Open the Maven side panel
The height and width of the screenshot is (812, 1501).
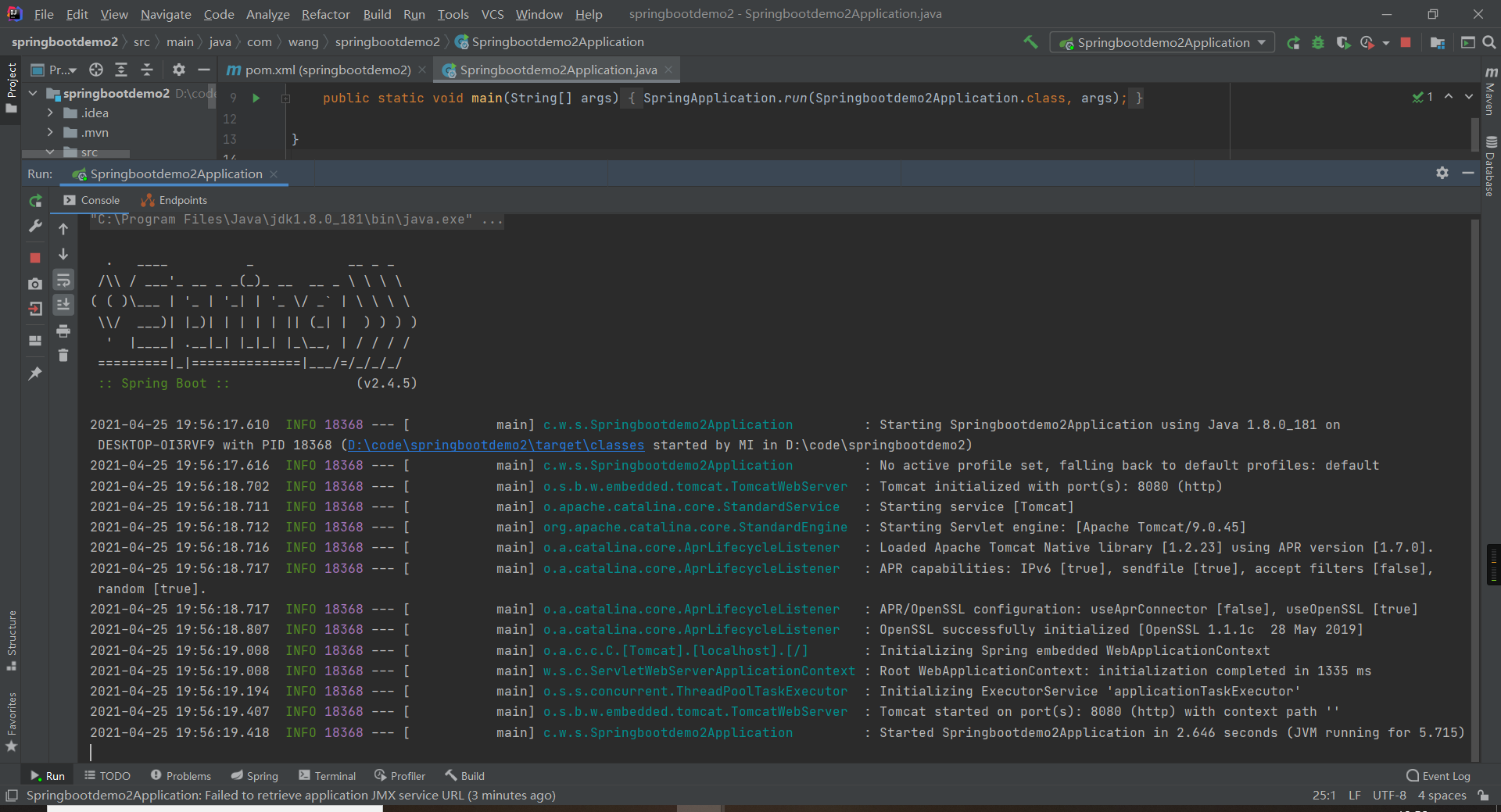point(1492,91)
